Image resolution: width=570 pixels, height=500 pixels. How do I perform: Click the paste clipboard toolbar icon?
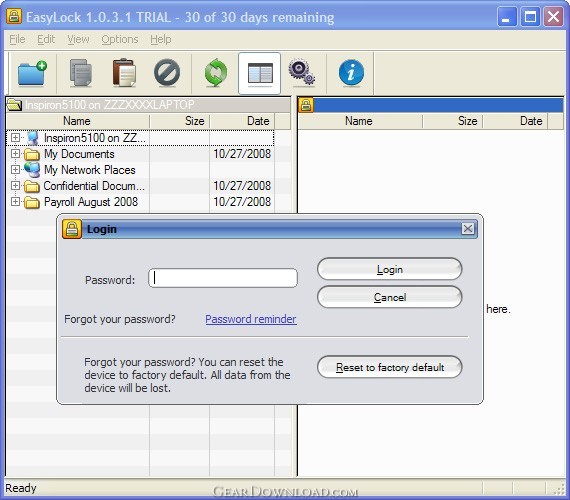124,73
